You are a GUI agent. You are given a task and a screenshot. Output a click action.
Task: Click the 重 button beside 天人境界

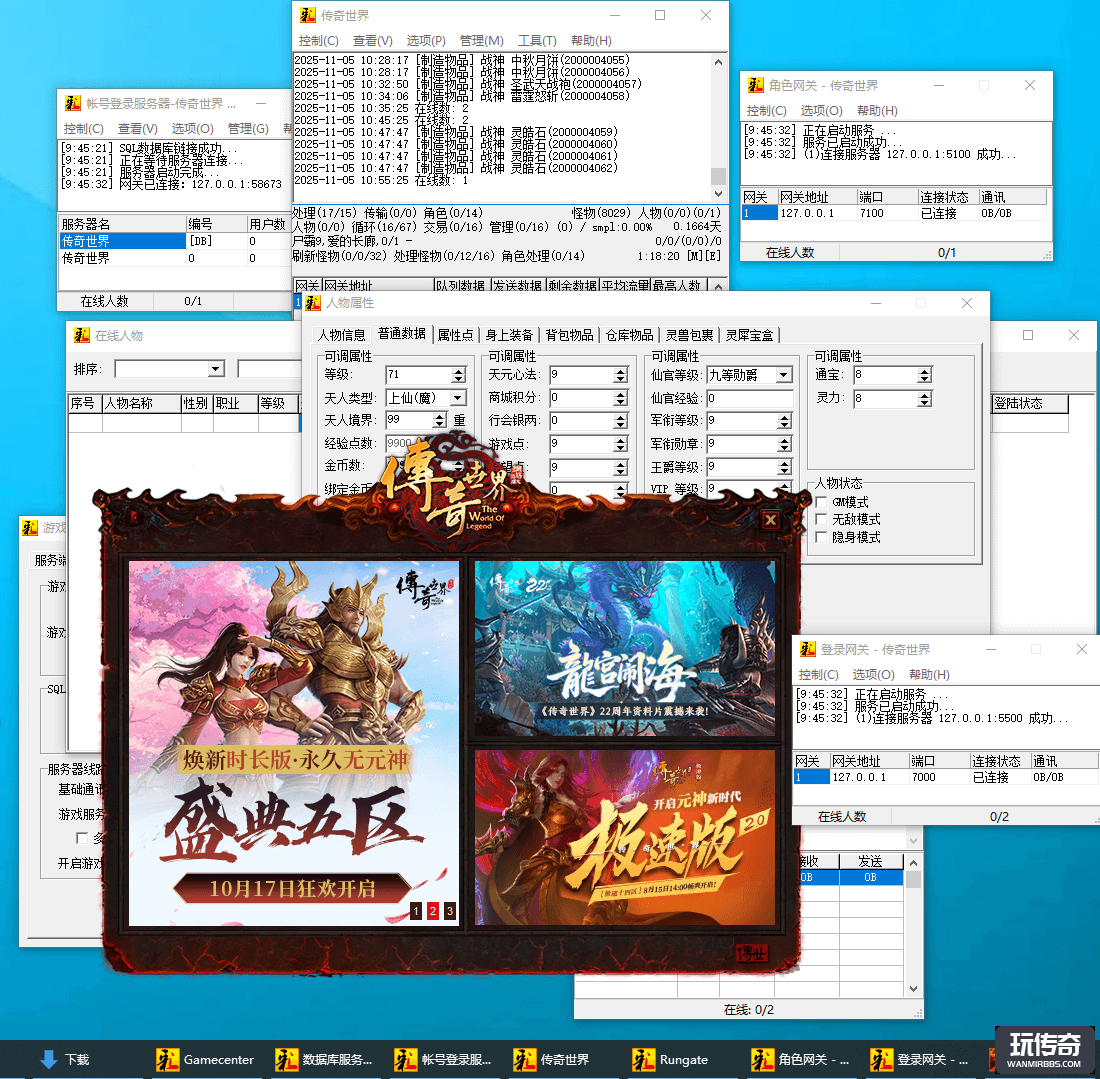(x=459, y=420)
